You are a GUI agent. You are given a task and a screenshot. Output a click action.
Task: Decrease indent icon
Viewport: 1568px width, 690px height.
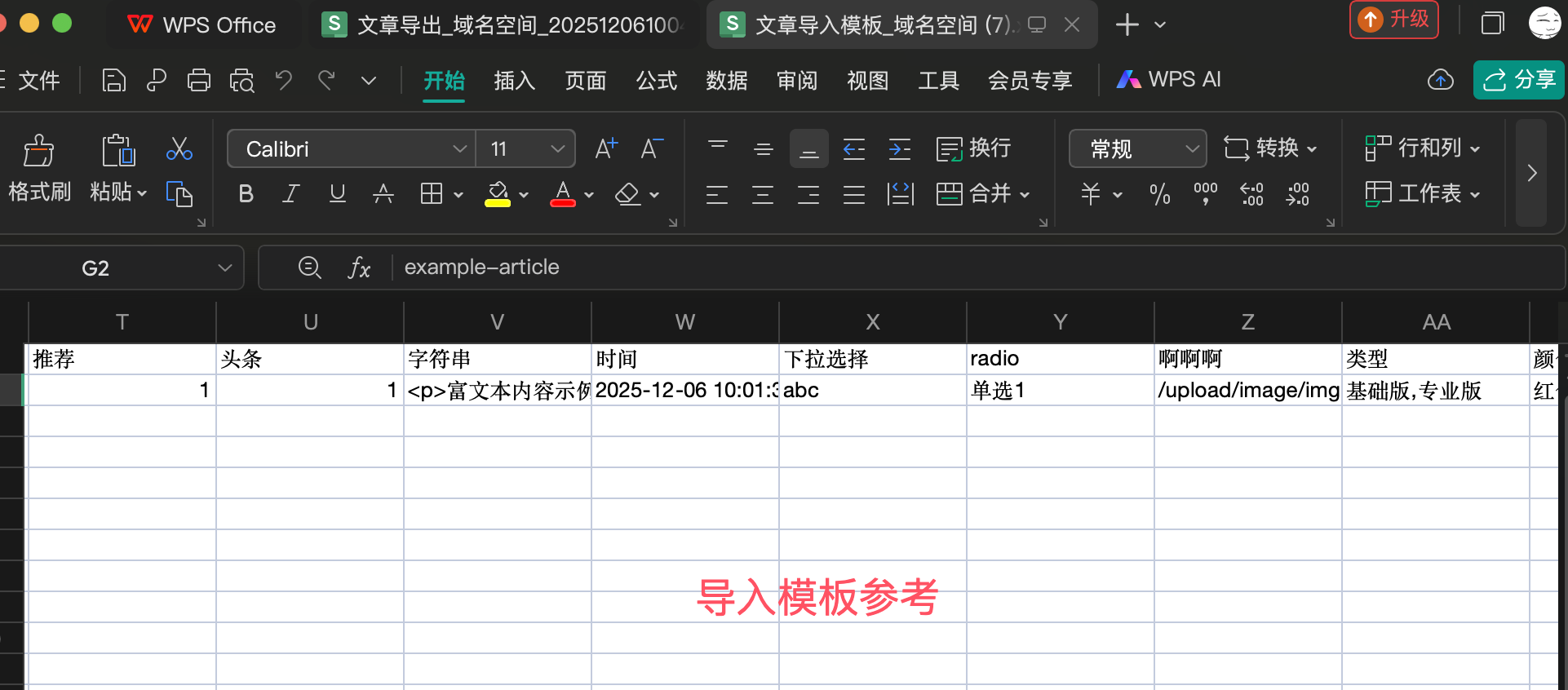click(x=854, y=148)
